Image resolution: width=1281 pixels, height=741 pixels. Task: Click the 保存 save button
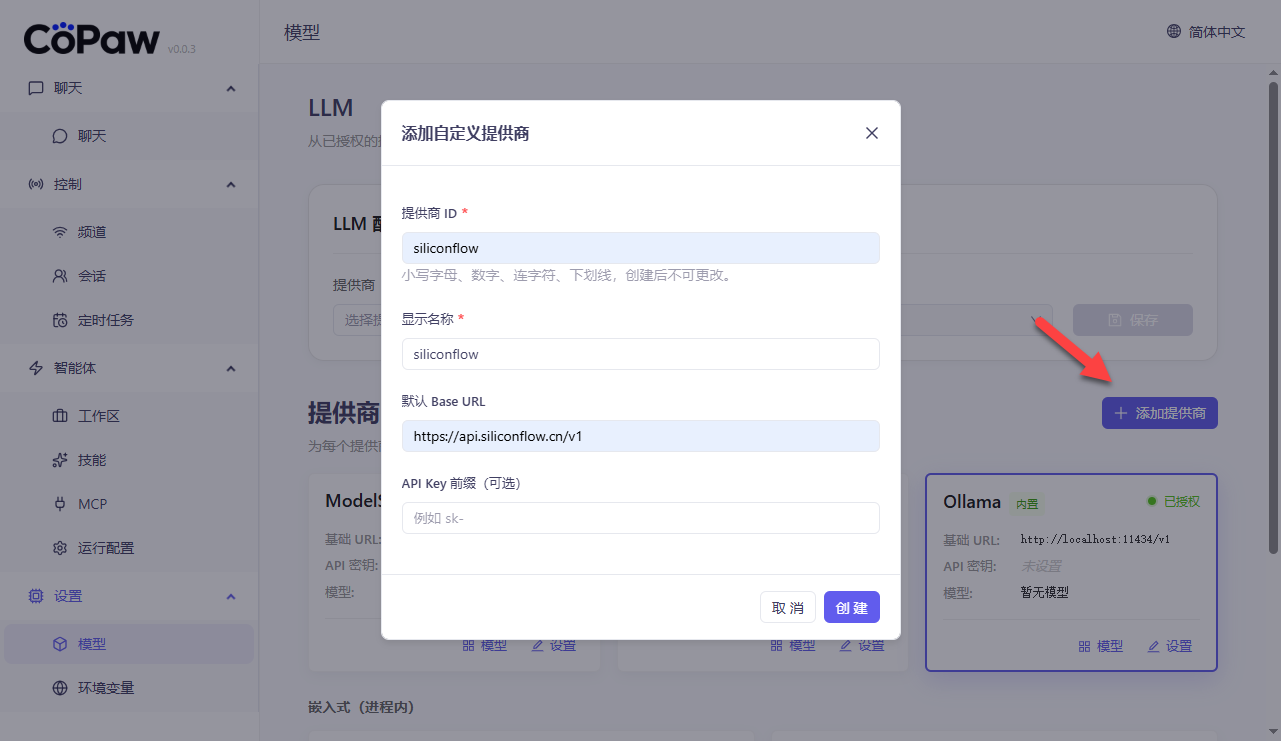click(x=1133, y=320)
